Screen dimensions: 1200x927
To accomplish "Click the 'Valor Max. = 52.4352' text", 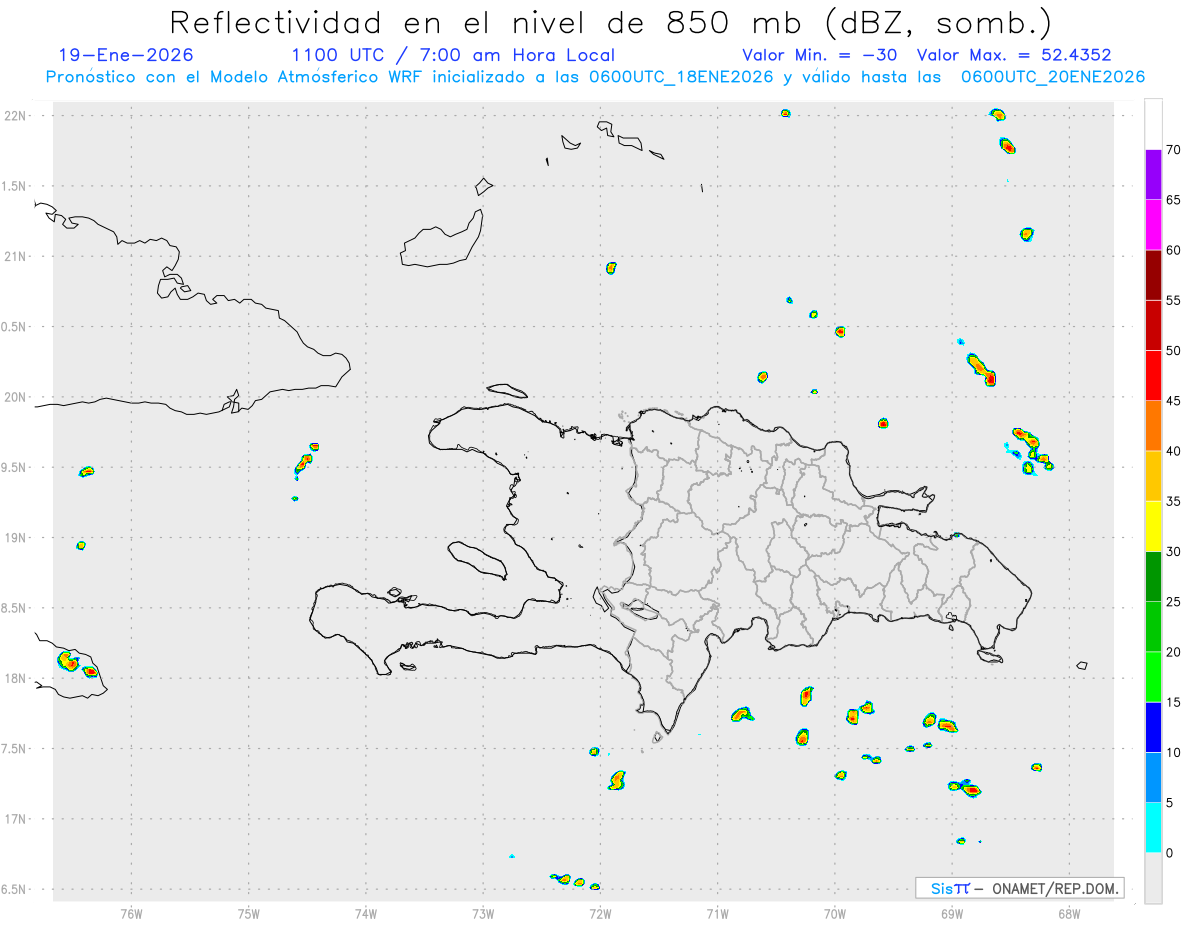I will [1014, 56].
